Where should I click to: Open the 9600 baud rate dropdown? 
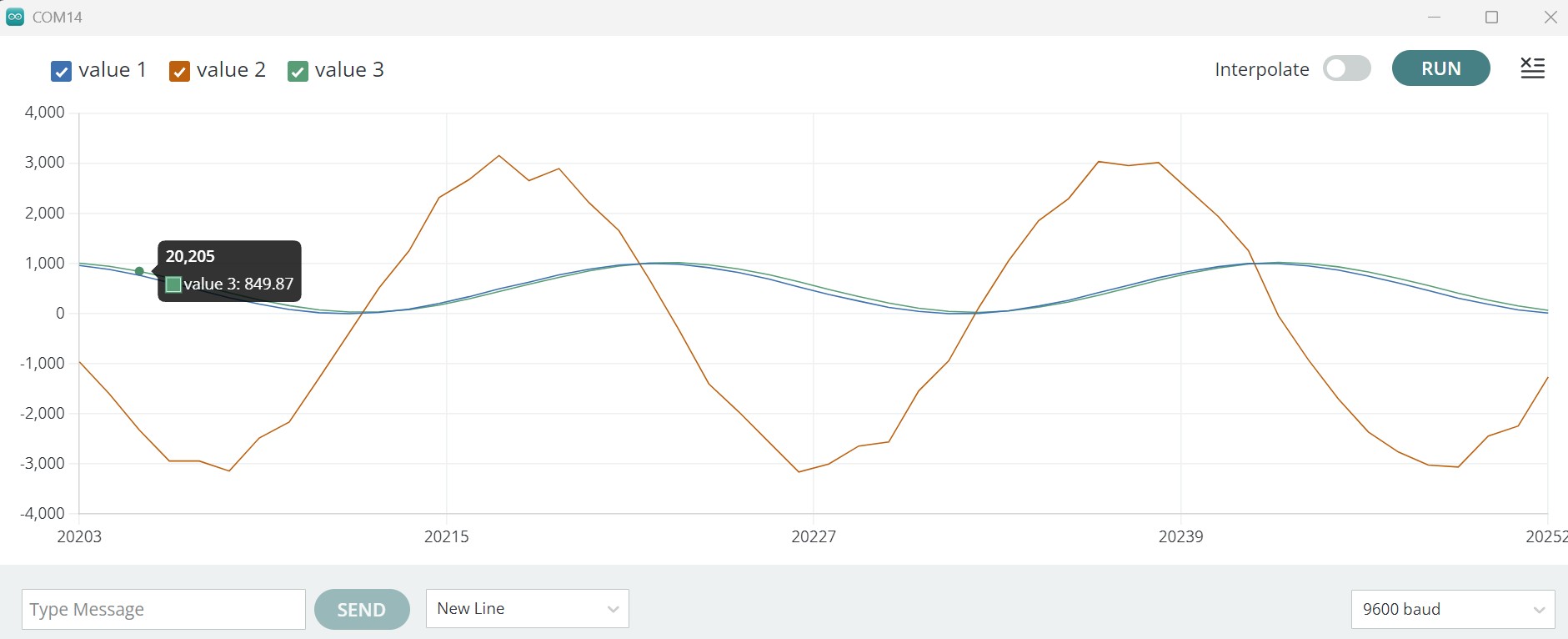tap(1452, 609)
